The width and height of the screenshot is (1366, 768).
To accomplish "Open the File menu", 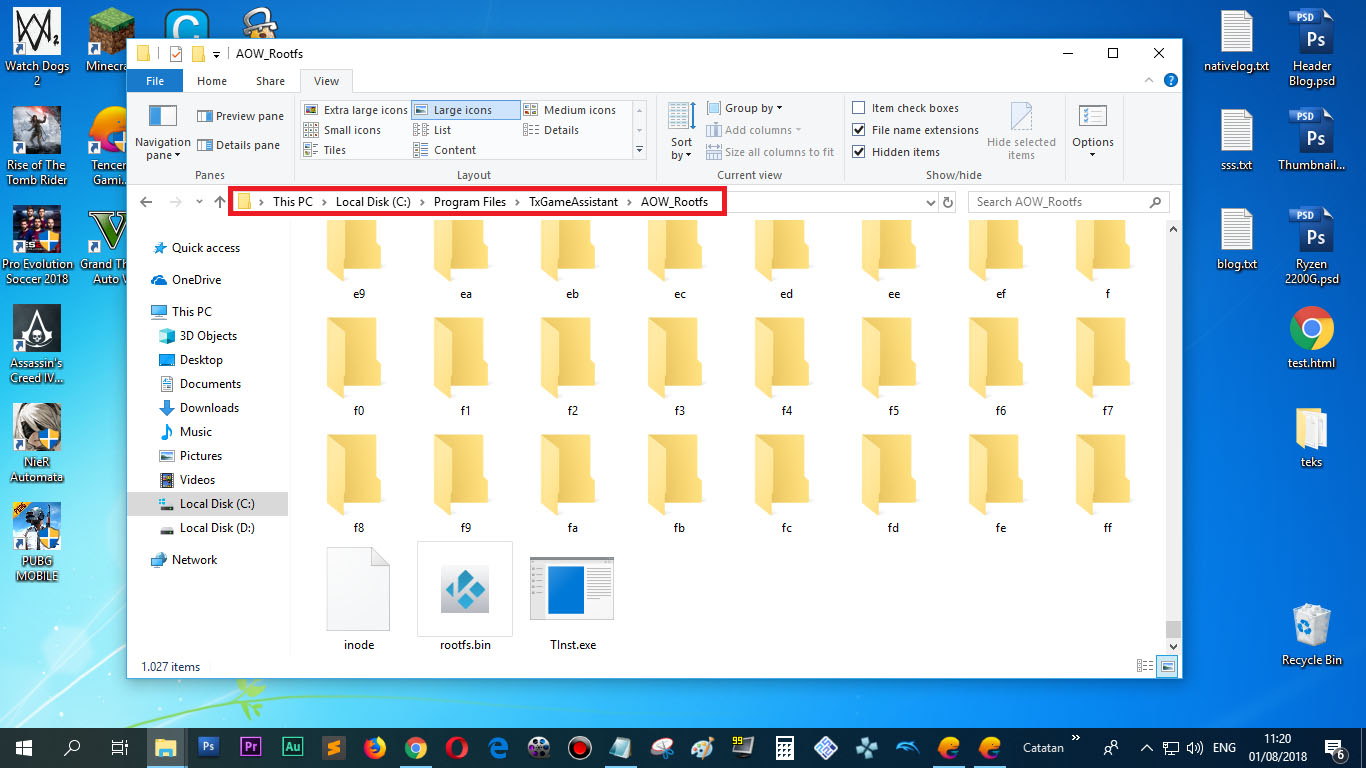I will tap(155, 80).
